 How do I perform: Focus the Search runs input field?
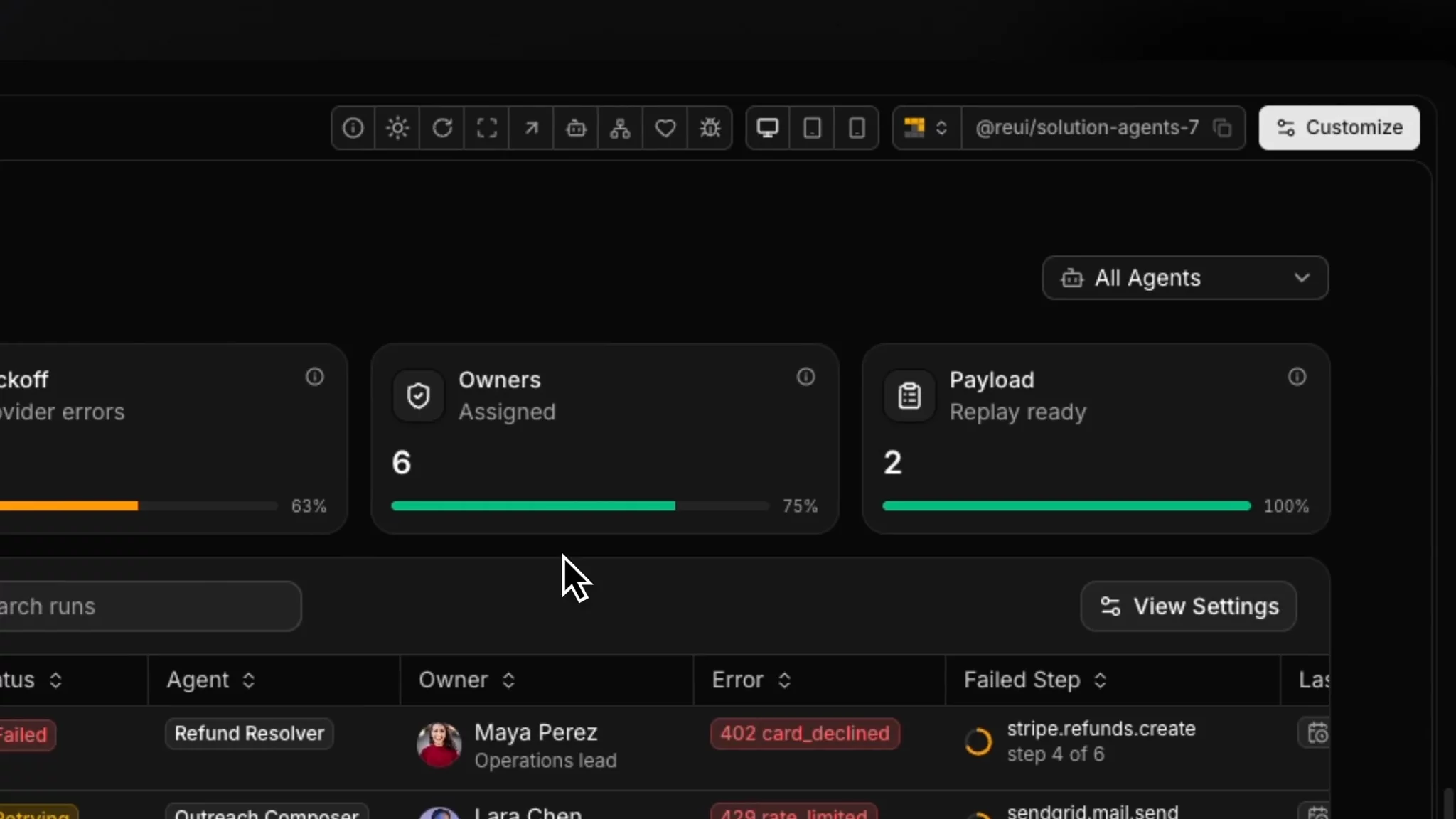tap(150, 606)
